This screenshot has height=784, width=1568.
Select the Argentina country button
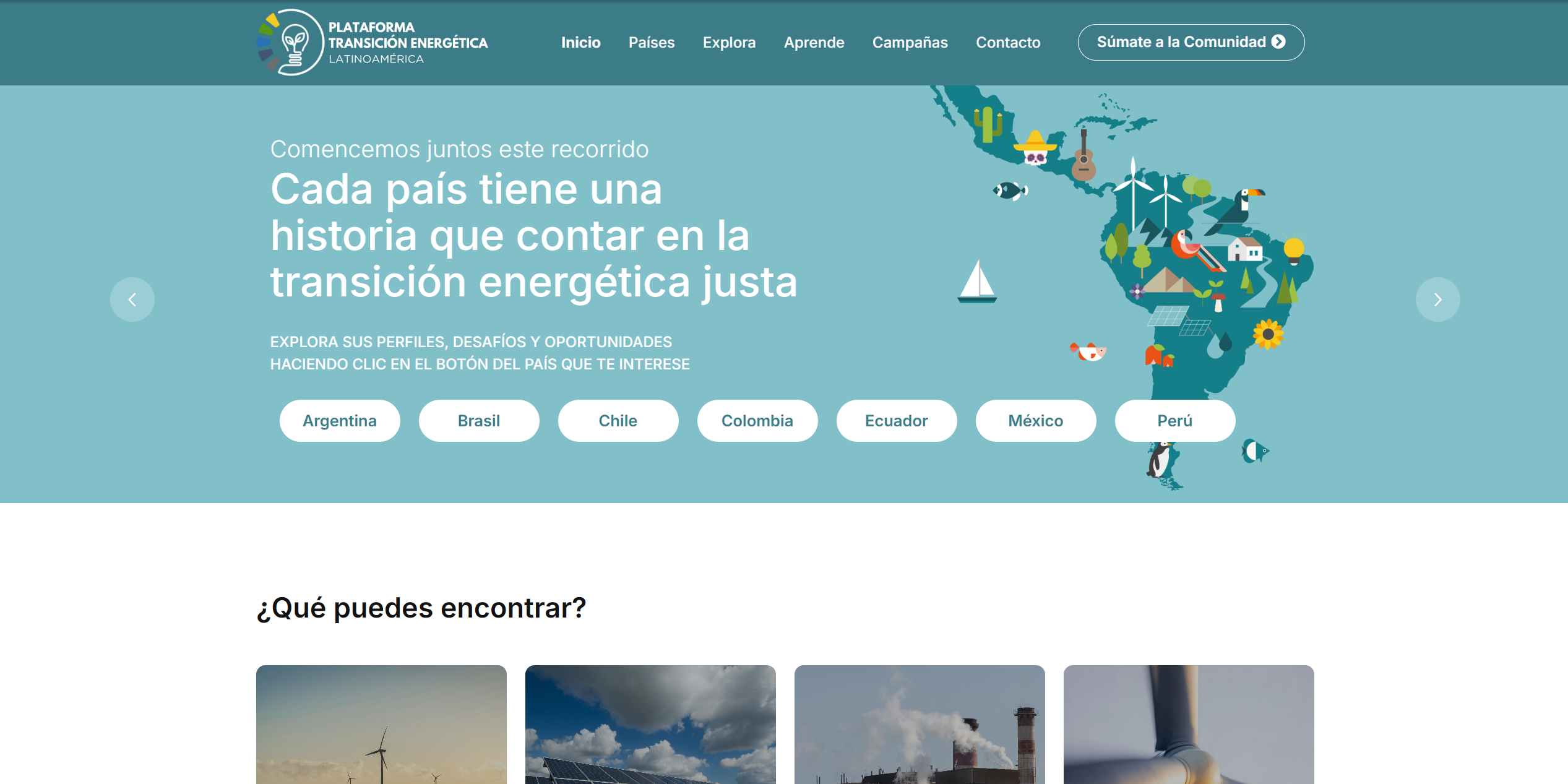pos(340,421)
